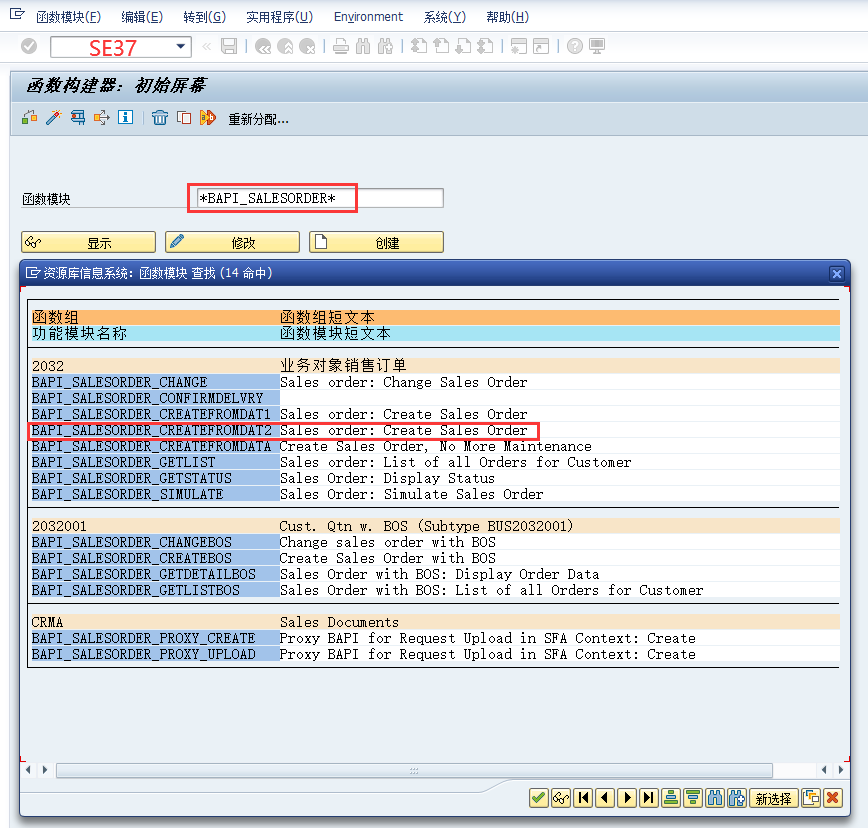Close the 资源库信息系统 search results dialog
The width and height of the screenshot is (868, 828).
(836, 273)
